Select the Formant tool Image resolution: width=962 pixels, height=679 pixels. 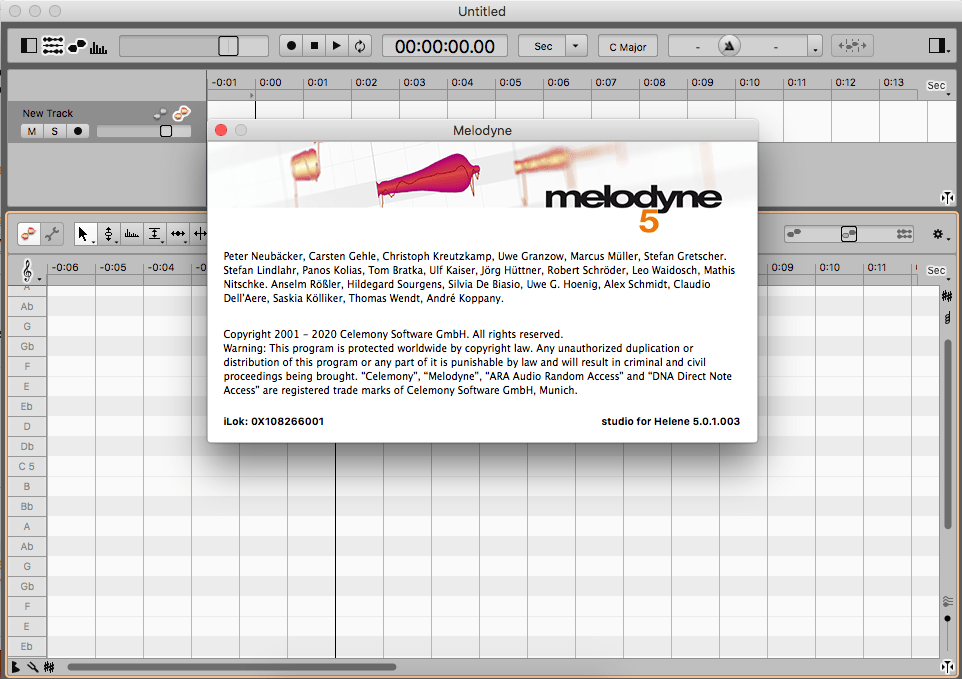[x=131, y=234]
